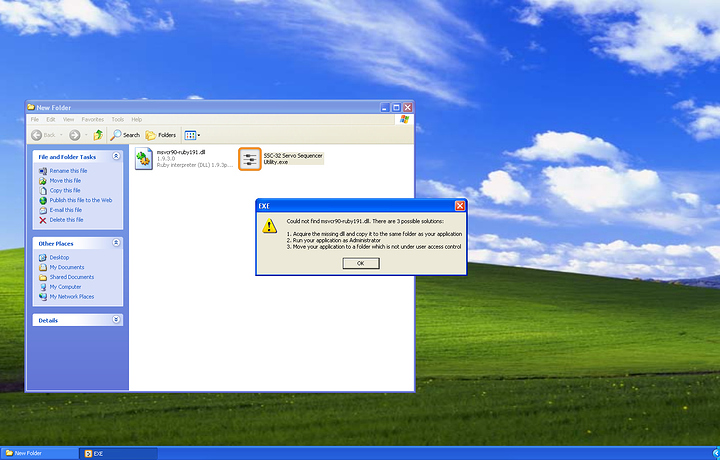The image size is (720, 460).
Task: Switch to EXE taskbar button
Action: point(118,453)
